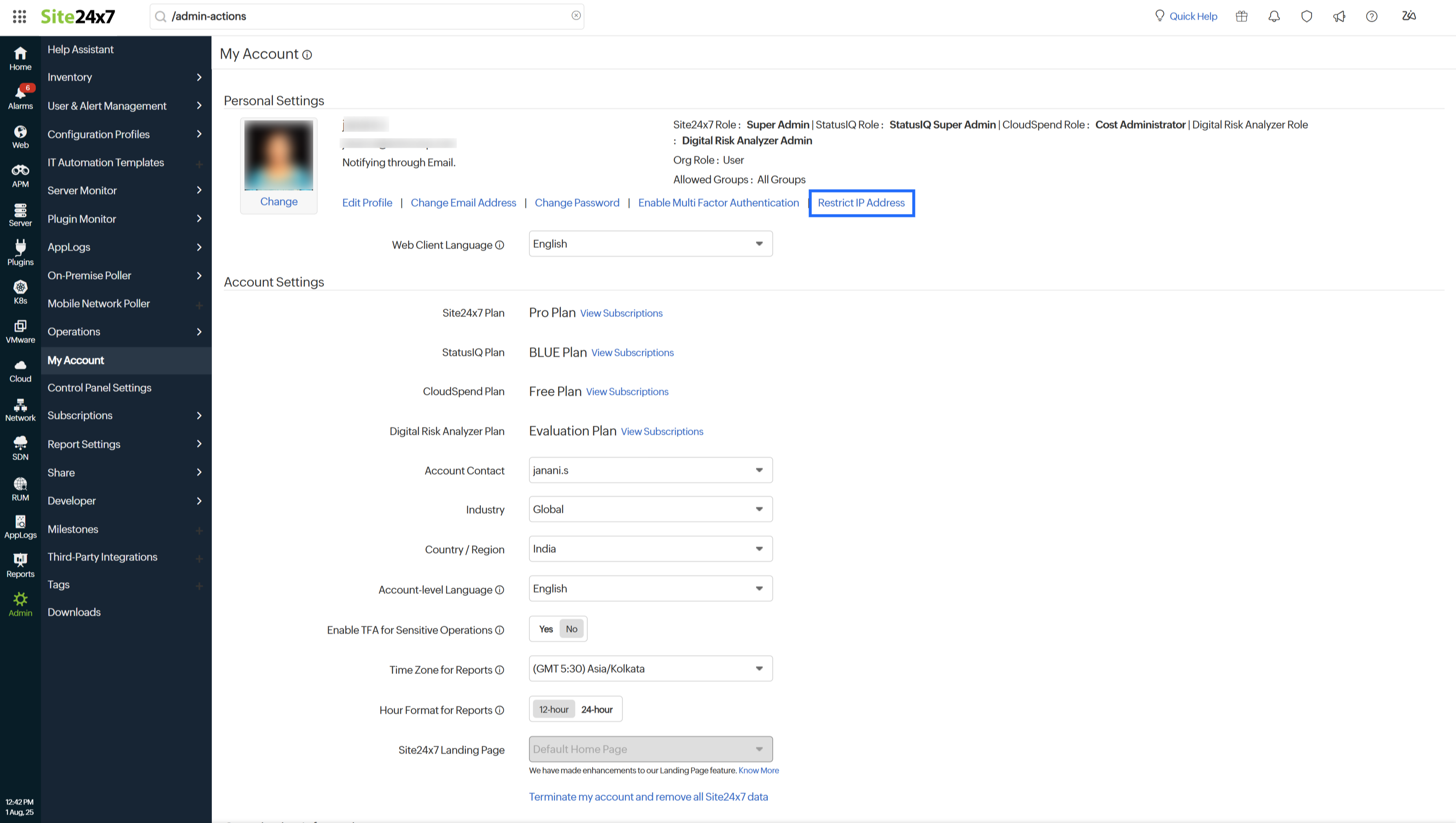The height and width of the screenshot is (823, 1456).
Task: Open the K8s monitoring icon
Action: click(x=20, y=292)
